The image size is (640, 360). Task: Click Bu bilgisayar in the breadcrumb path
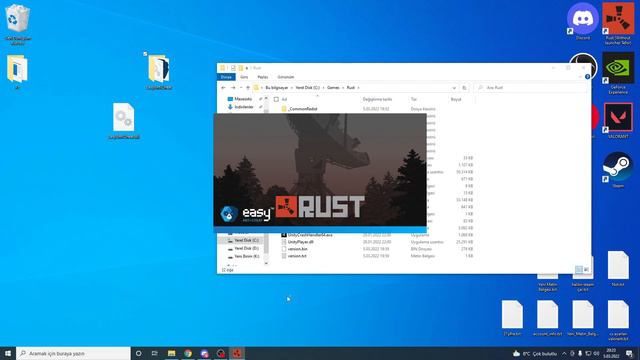coord(277,88)
